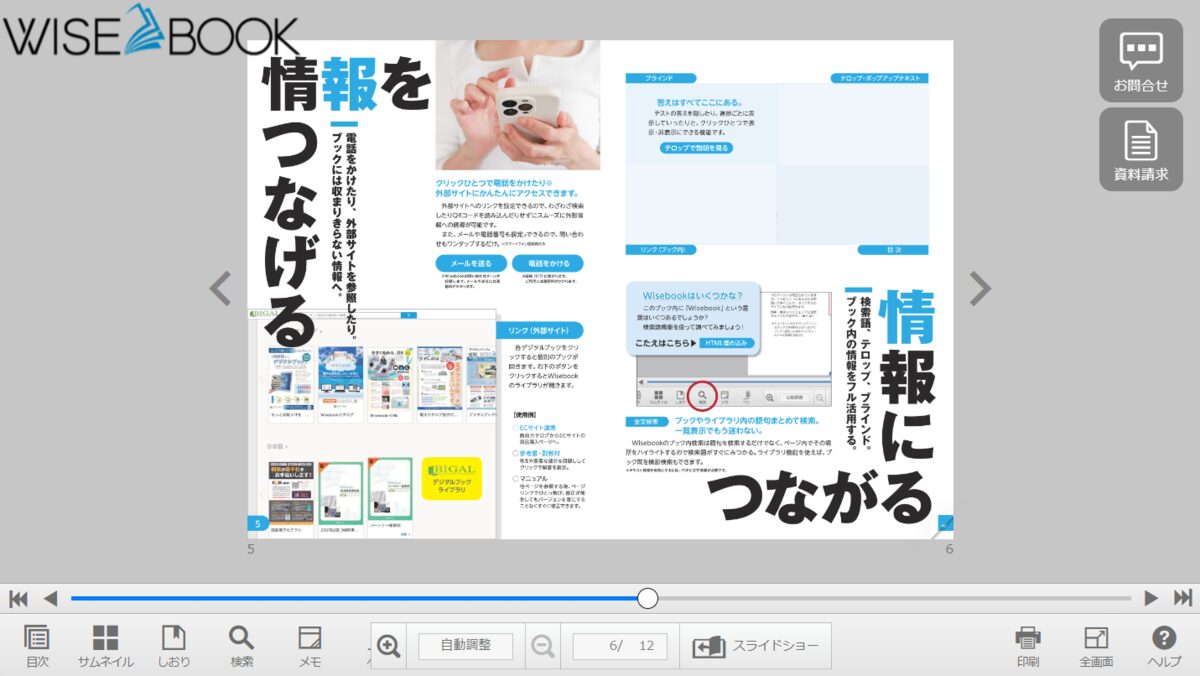Click the リンク (外部サイト) label

pyautogui.click(x=539, y=331)
